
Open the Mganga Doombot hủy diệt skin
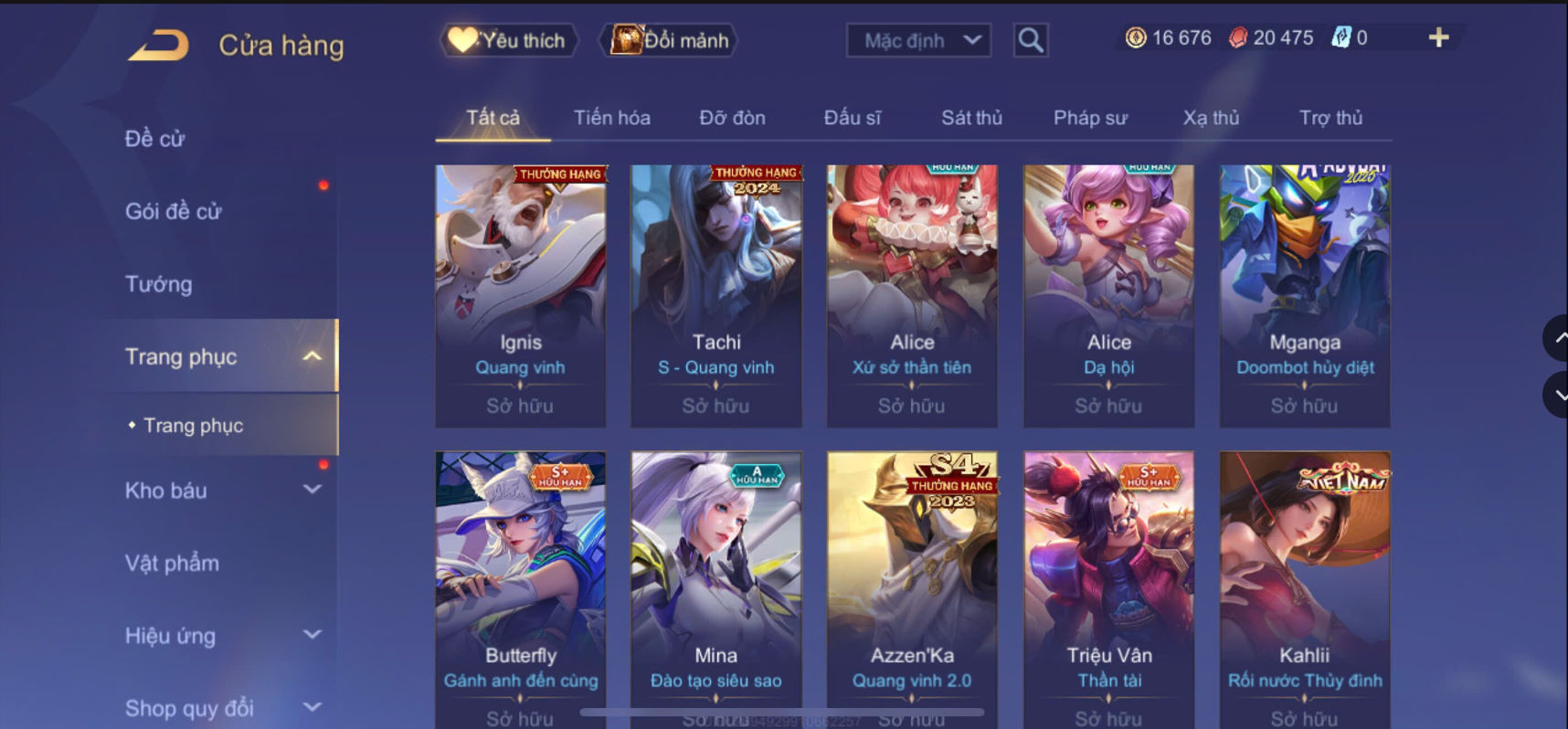click(1305, 296)
